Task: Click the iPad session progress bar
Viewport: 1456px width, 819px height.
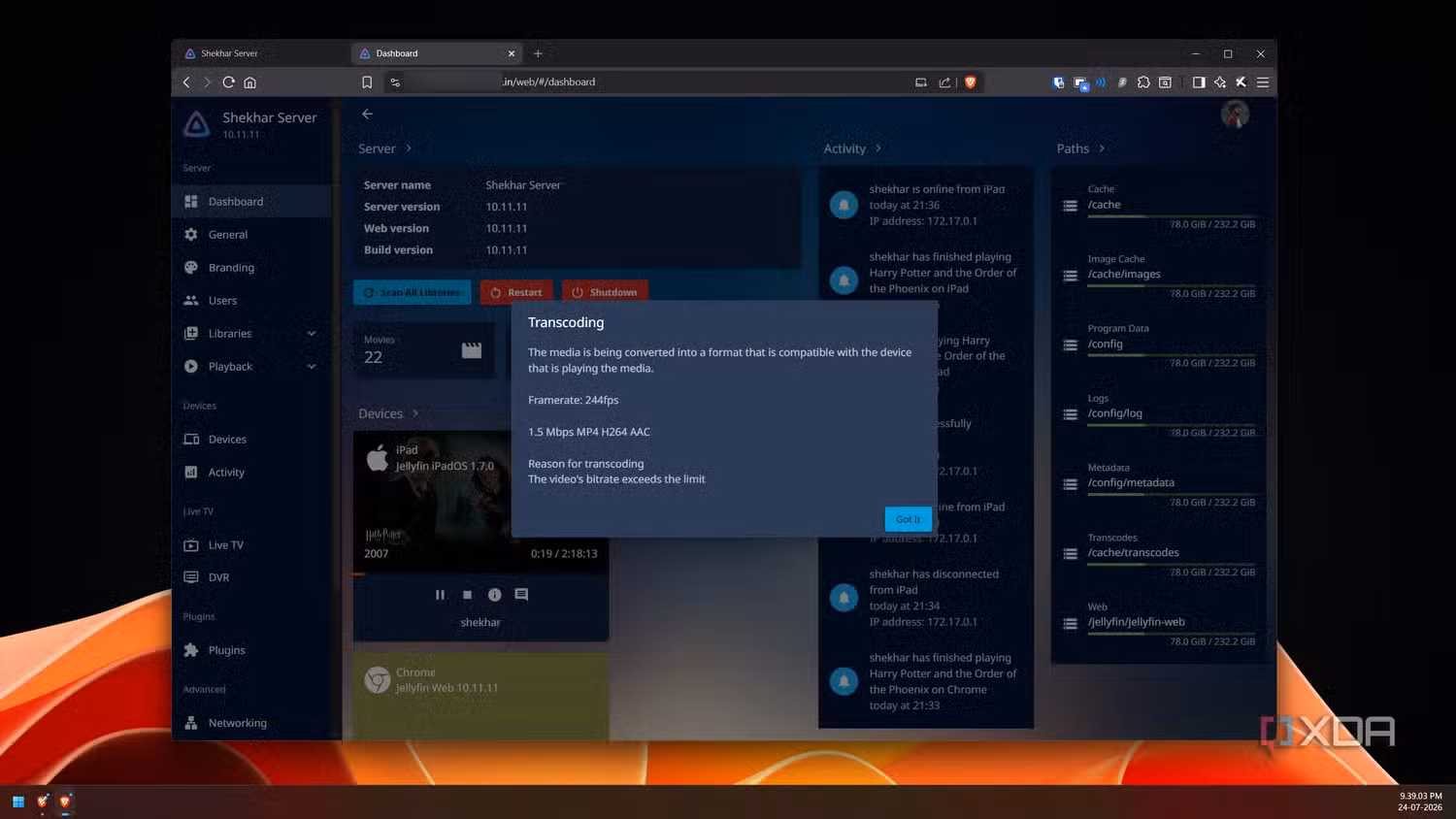Action: coord(481,574)
